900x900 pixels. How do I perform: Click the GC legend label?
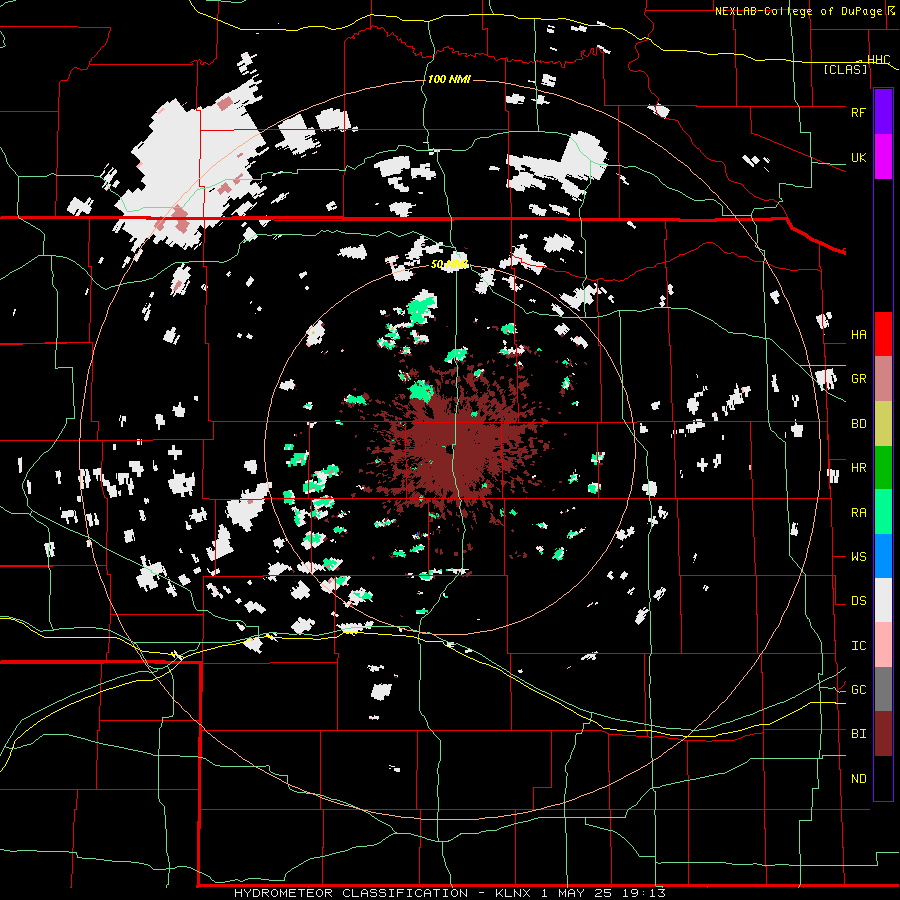858,690
